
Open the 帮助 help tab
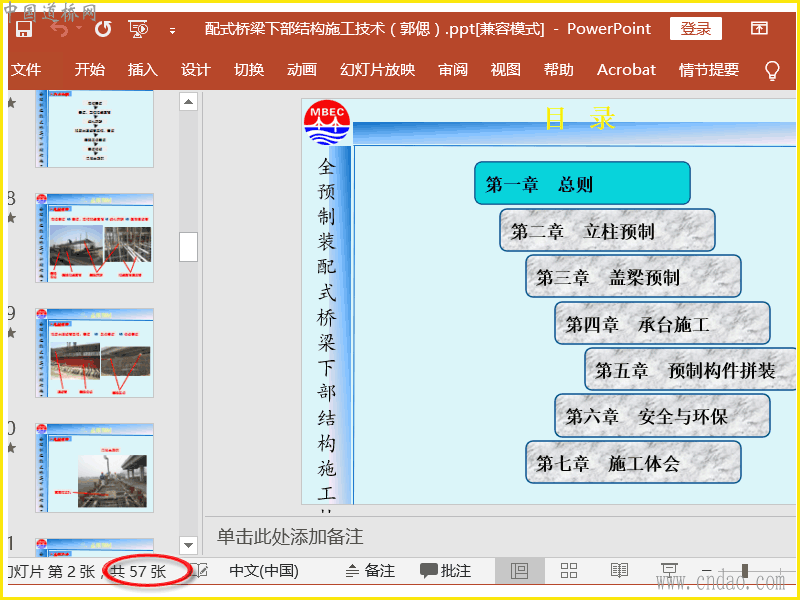tap(559, 69)
